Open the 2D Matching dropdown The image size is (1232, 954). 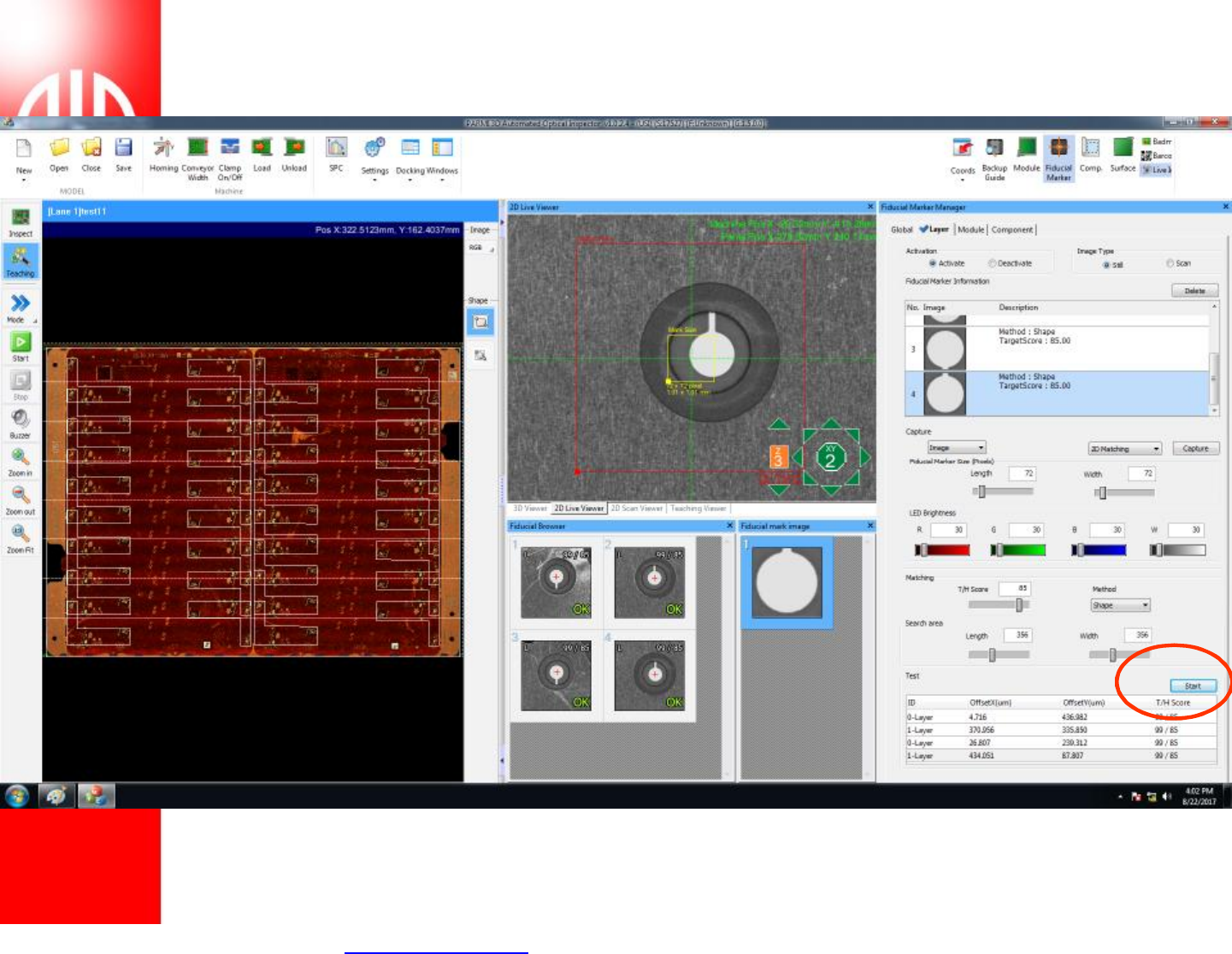click(x=1124, y=449)
